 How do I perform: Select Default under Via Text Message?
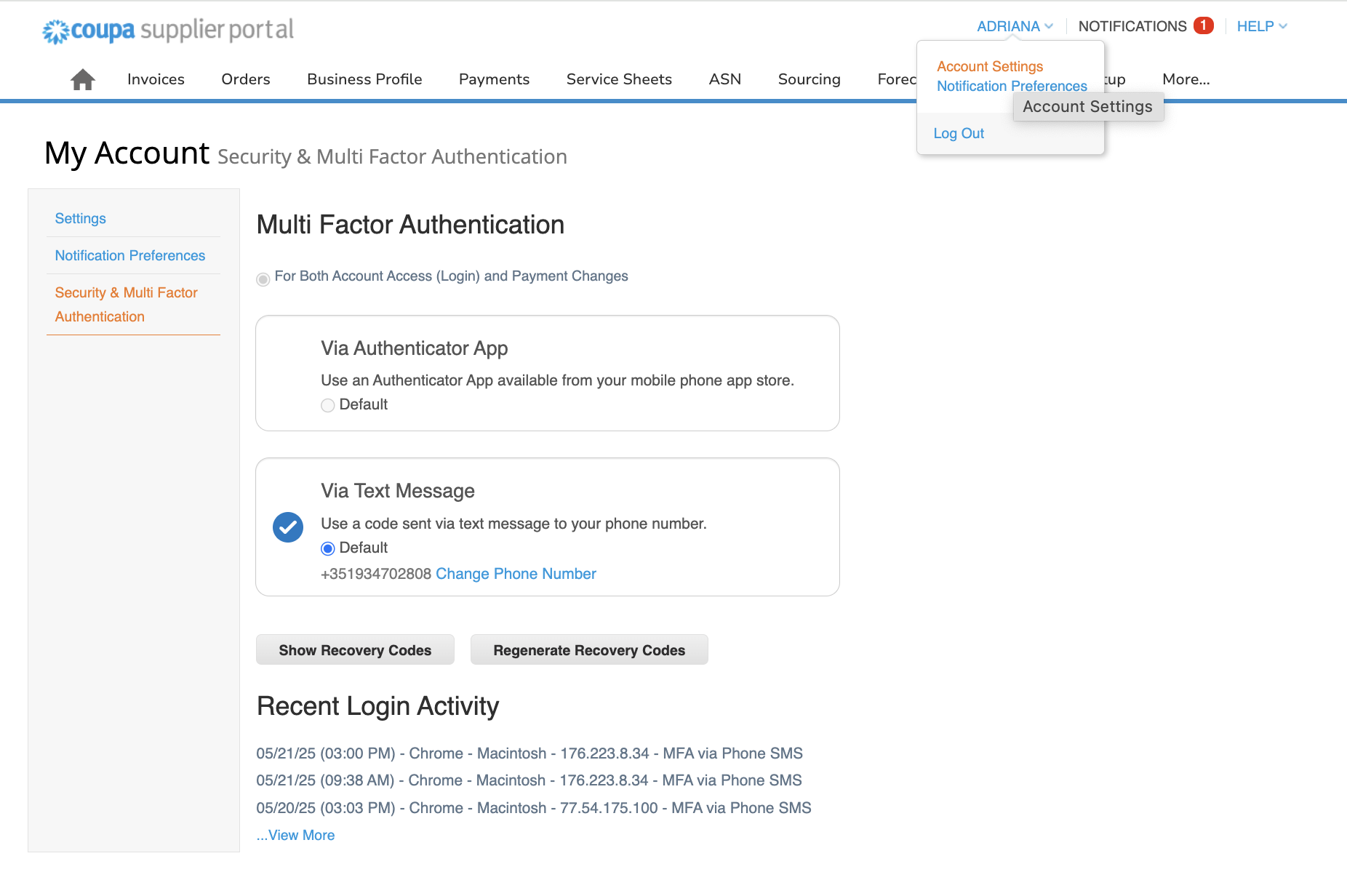327,548
